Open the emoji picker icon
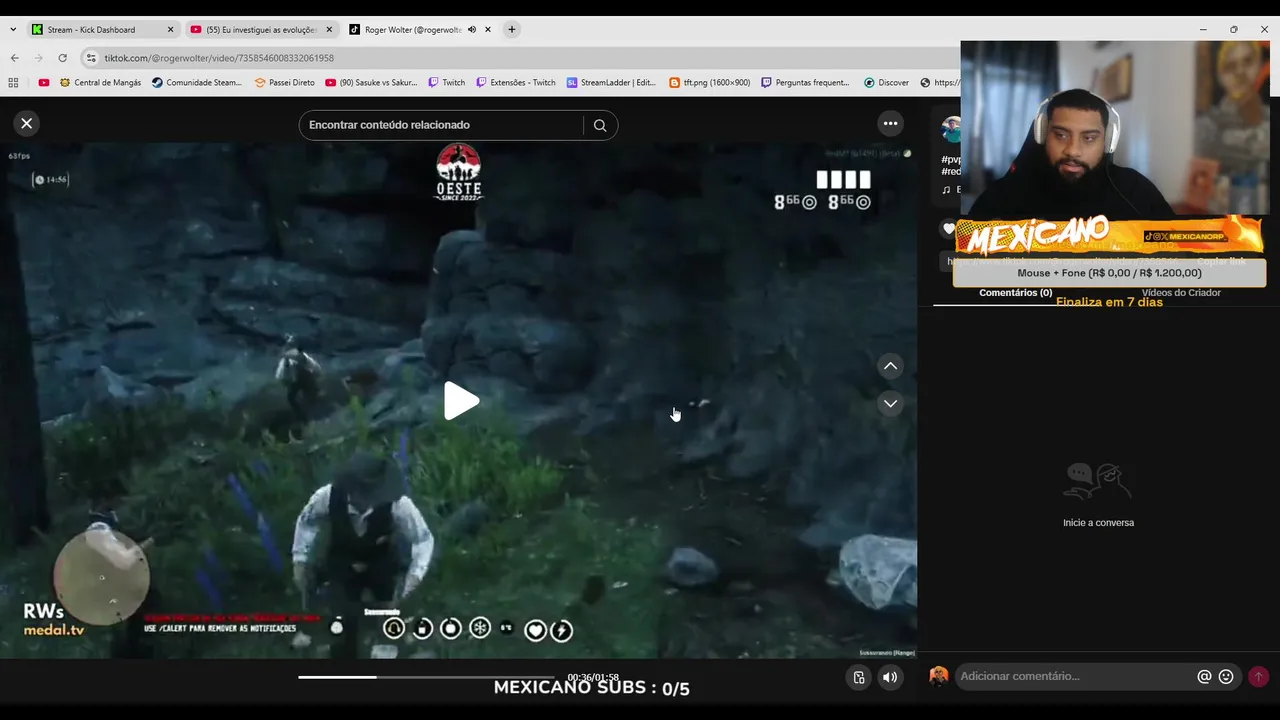Screen dimensions: 1280x720 [1226, 676]
